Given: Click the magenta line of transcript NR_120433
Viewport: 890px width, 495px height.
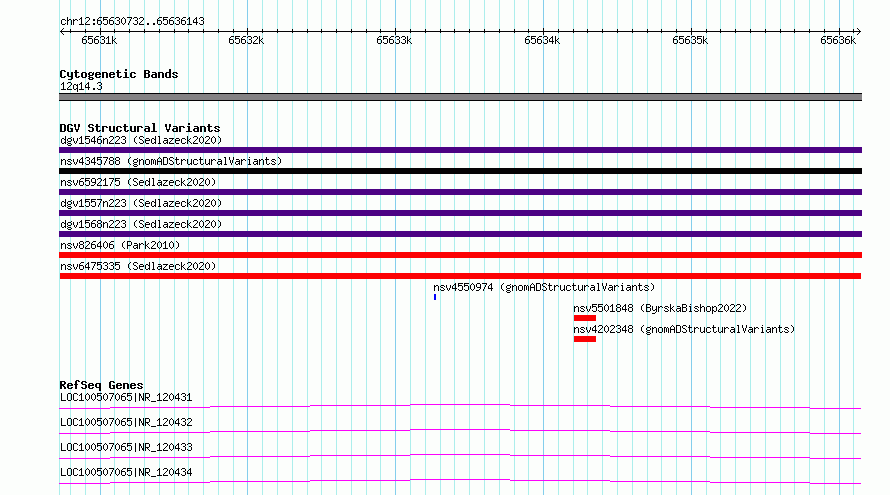Looking at the screenshot, I should tap(460, 456).
